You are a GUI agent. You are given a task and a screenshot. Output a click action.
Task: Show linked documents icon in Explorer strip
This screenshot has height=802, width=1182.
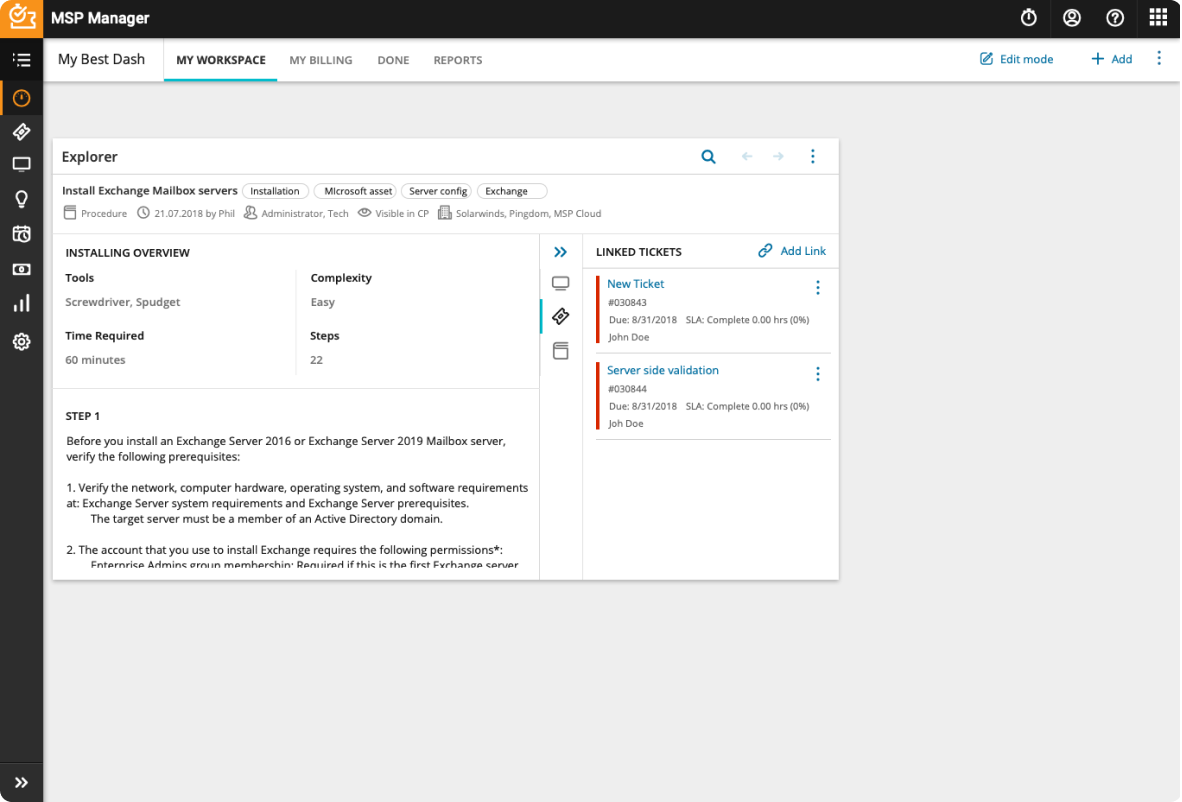[560, 350]
